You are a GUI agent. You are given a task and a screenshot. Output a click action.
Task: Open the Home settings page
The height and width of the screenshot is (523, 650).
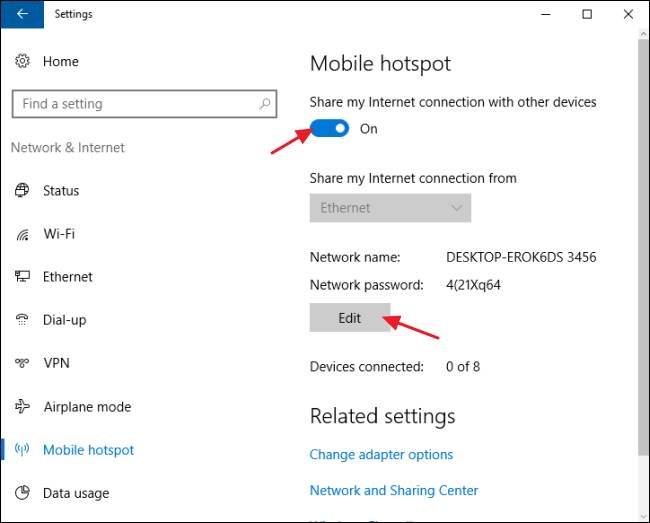61,61
